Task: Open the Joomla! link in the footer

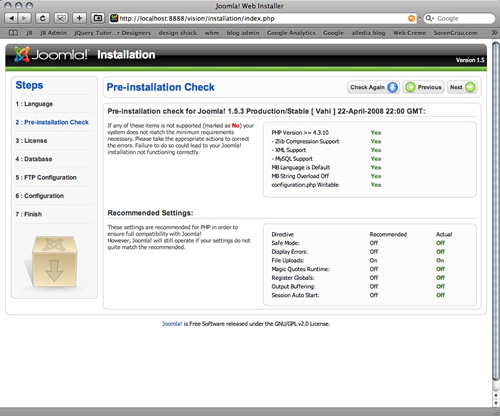Action: tap(172, 324)
